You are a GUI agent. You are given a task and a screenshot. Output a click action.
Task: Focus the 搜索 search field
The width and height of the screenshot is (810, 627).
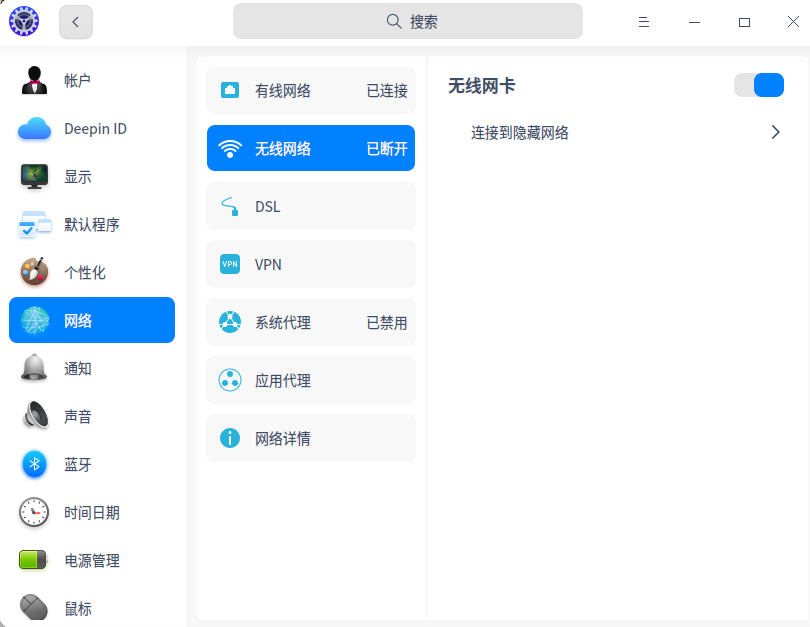point(408,21)
